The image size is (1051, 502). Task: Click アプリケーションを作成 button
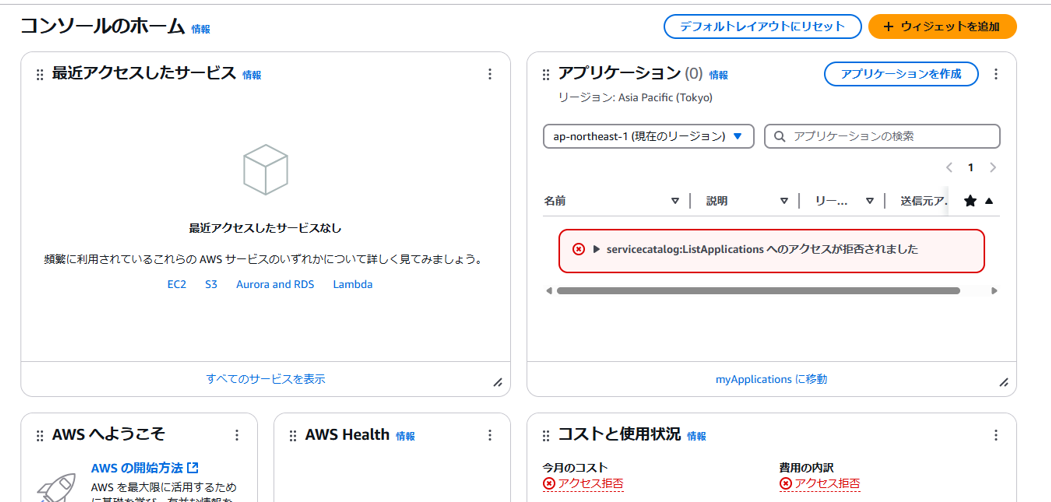click(901, 74)
